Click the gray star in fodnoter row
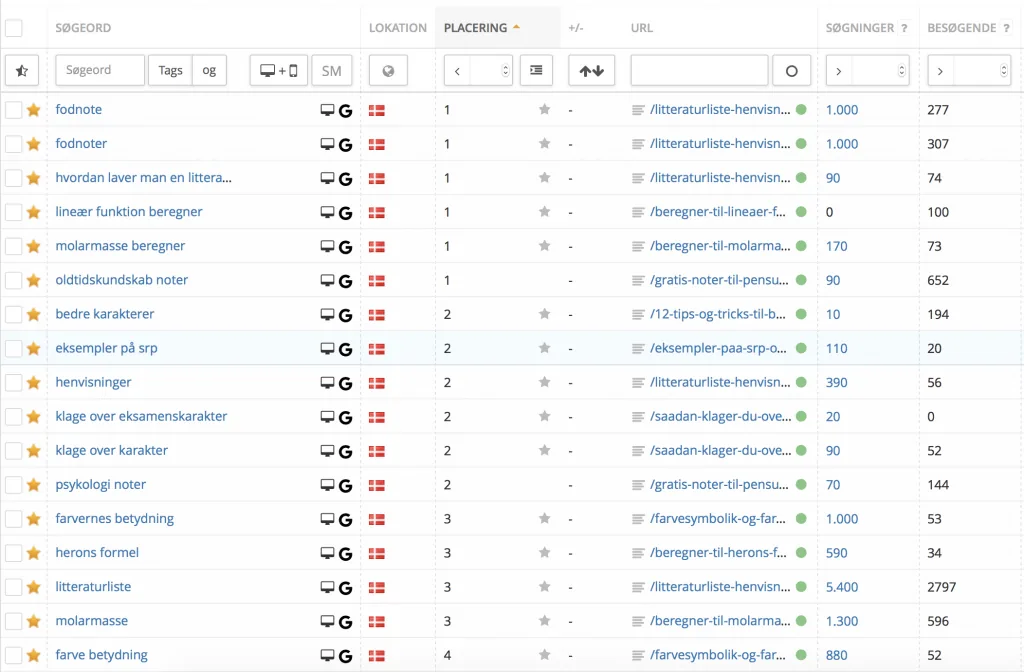This screenshot has height=672, width=1024. coord(544,144)
